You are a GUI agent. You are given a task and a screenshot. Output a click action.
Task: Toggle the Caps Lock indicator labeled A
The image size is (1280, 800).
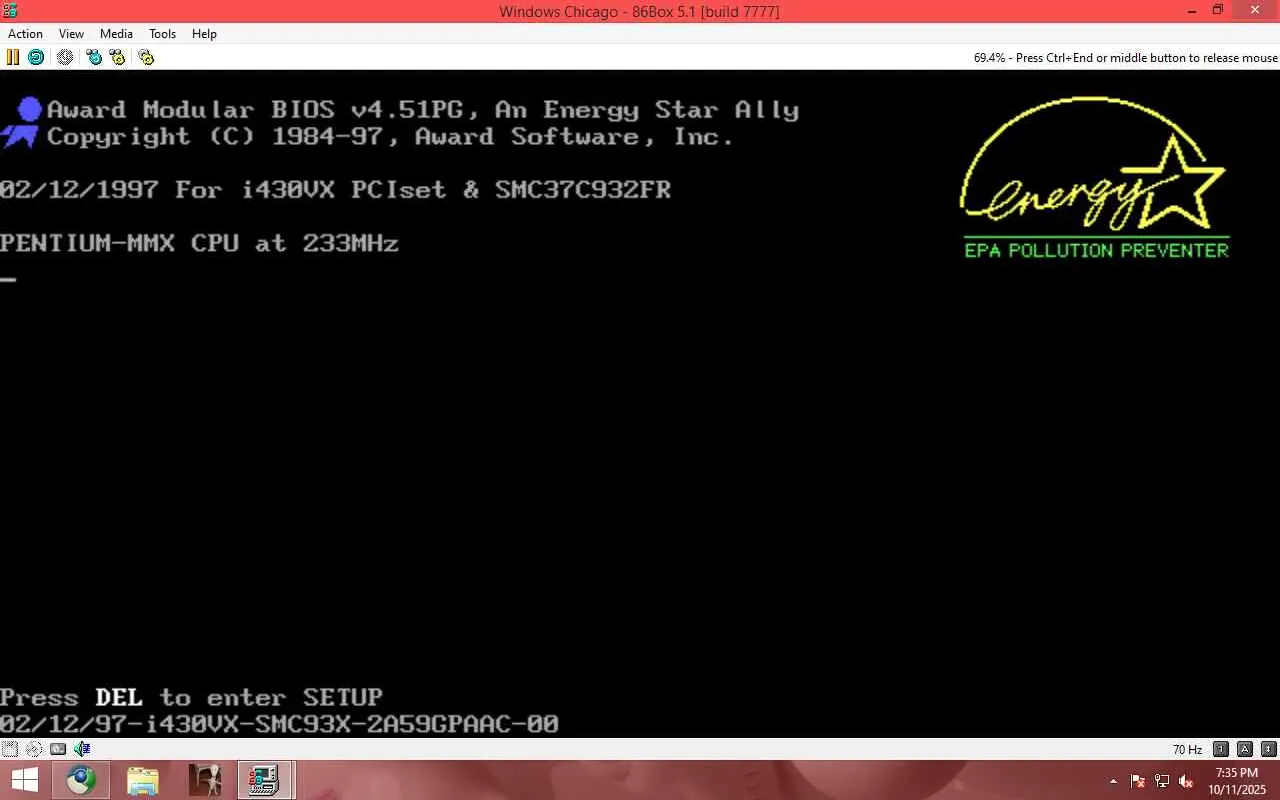(x=1245, y=749)
